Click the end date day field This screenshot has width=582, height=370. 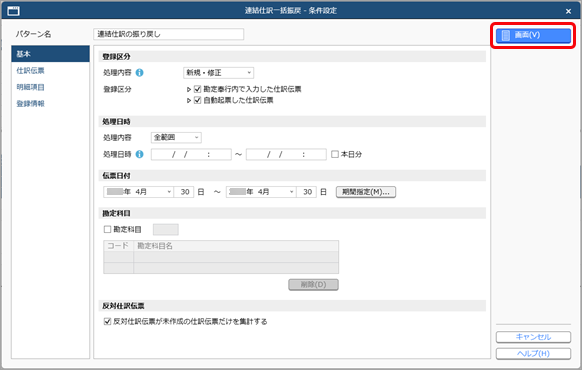(x=307, y=192)
